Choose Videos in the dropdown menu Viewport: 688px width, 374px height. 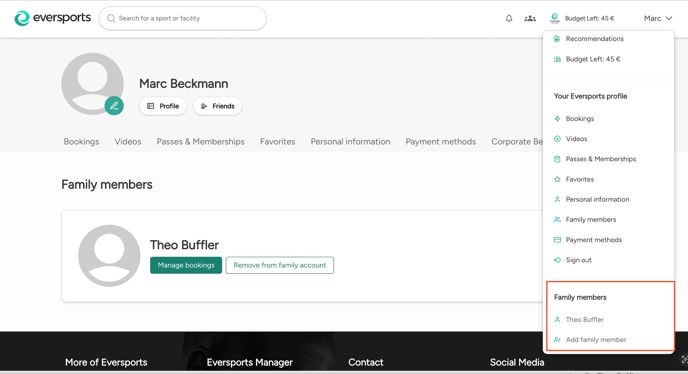pos(576,139)
